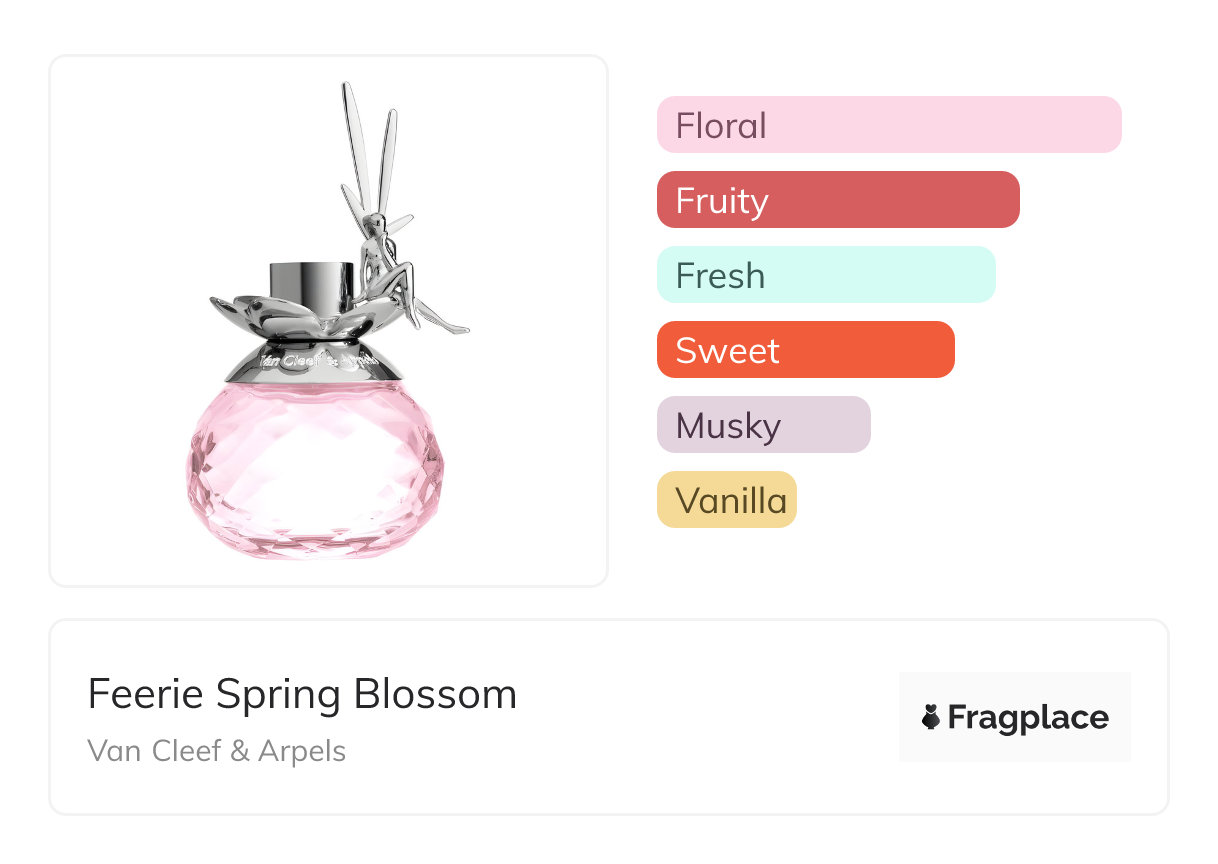This screenshot has height=864, width=1218.
Task: Open the Fragplace wordmark link
Action: 1027,717
